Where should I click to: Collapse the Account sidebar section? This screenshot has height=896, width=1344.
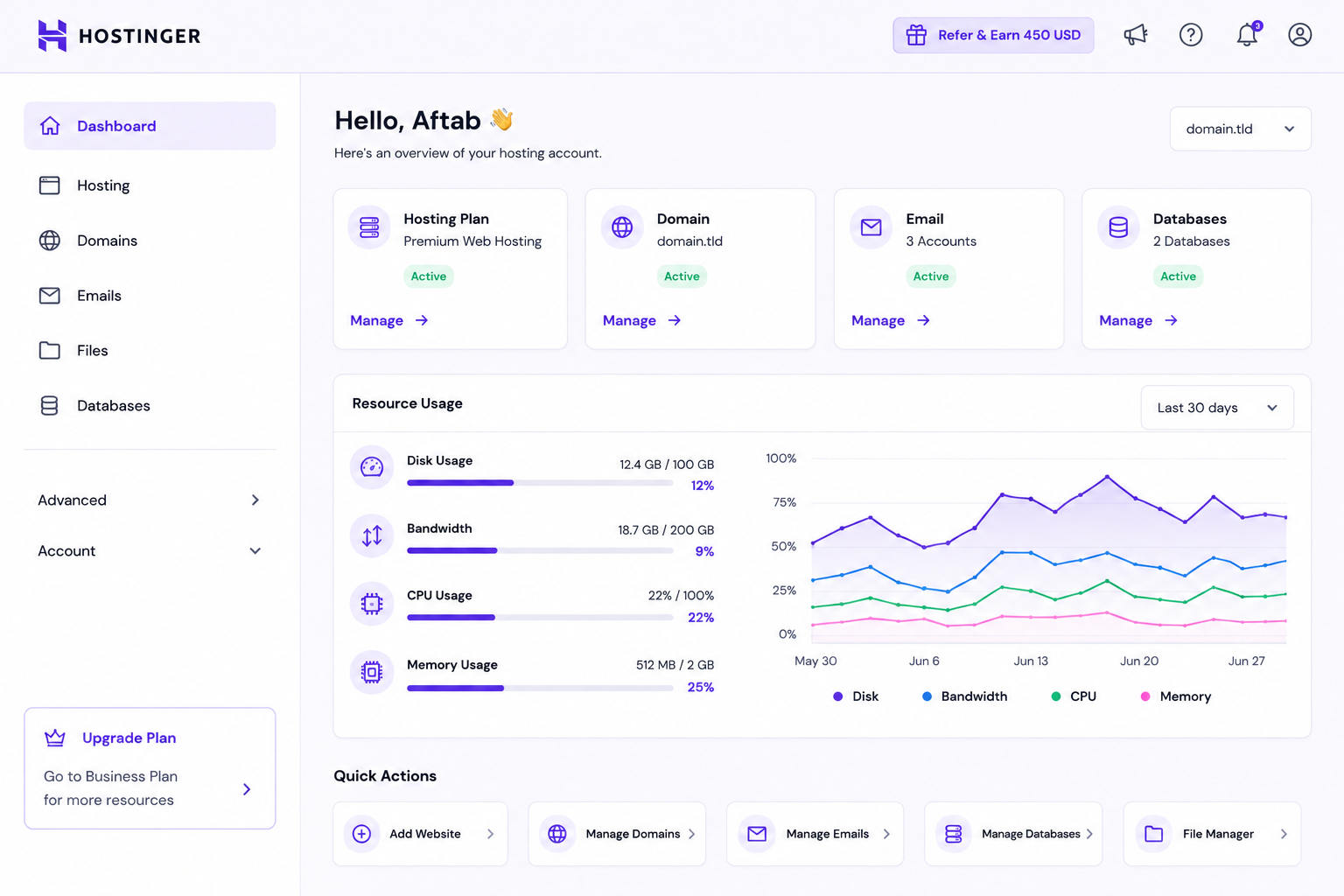150,551
